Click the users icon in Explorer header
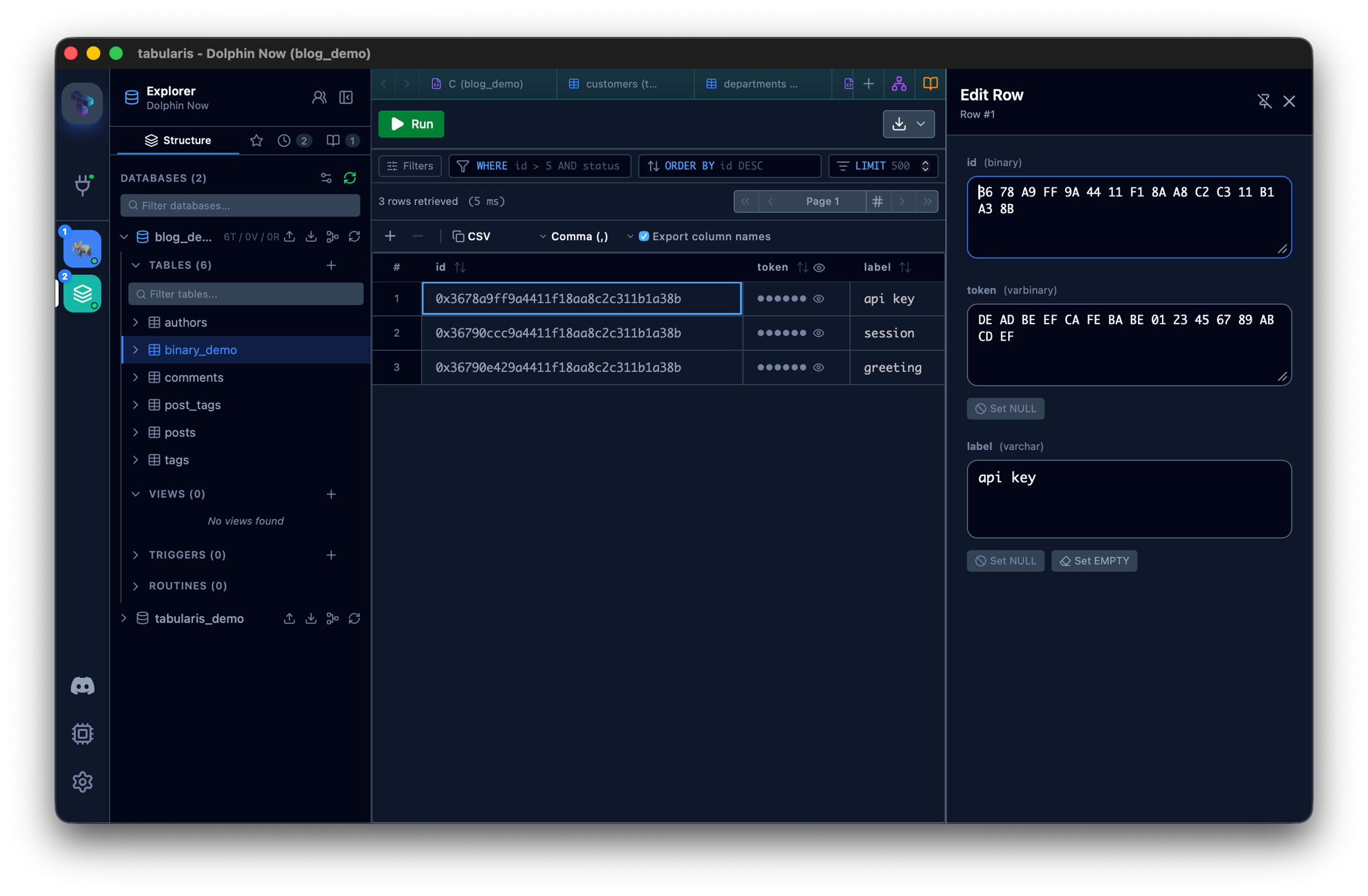The height and width of the screenshot is (896, 1368). pos(319,98)
